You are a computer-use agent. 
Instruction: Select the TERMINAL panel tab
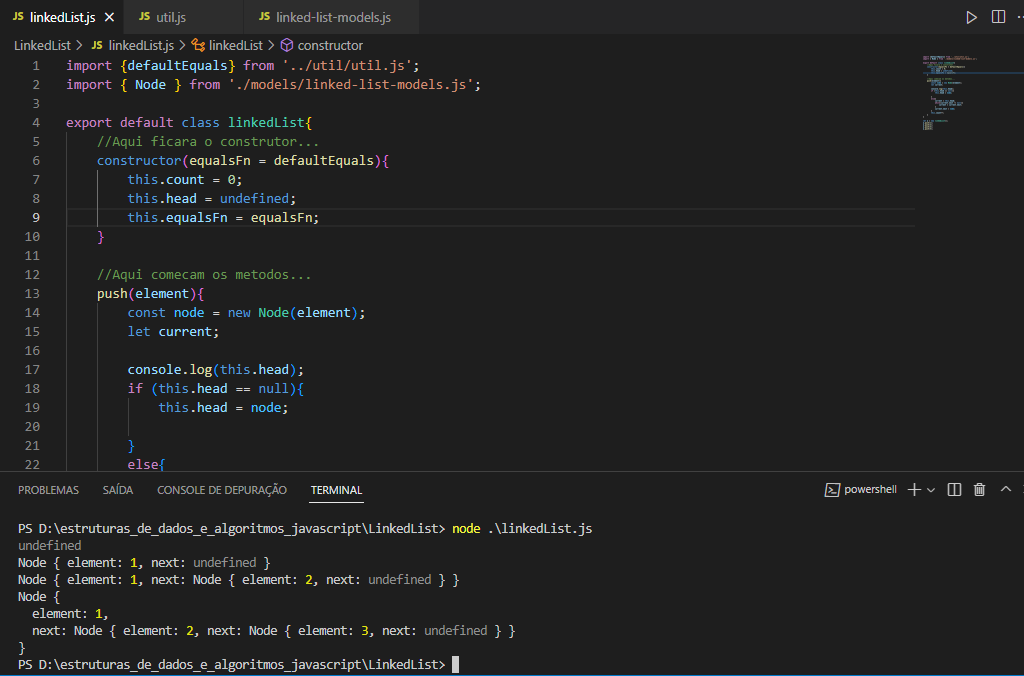pos(336,490)
